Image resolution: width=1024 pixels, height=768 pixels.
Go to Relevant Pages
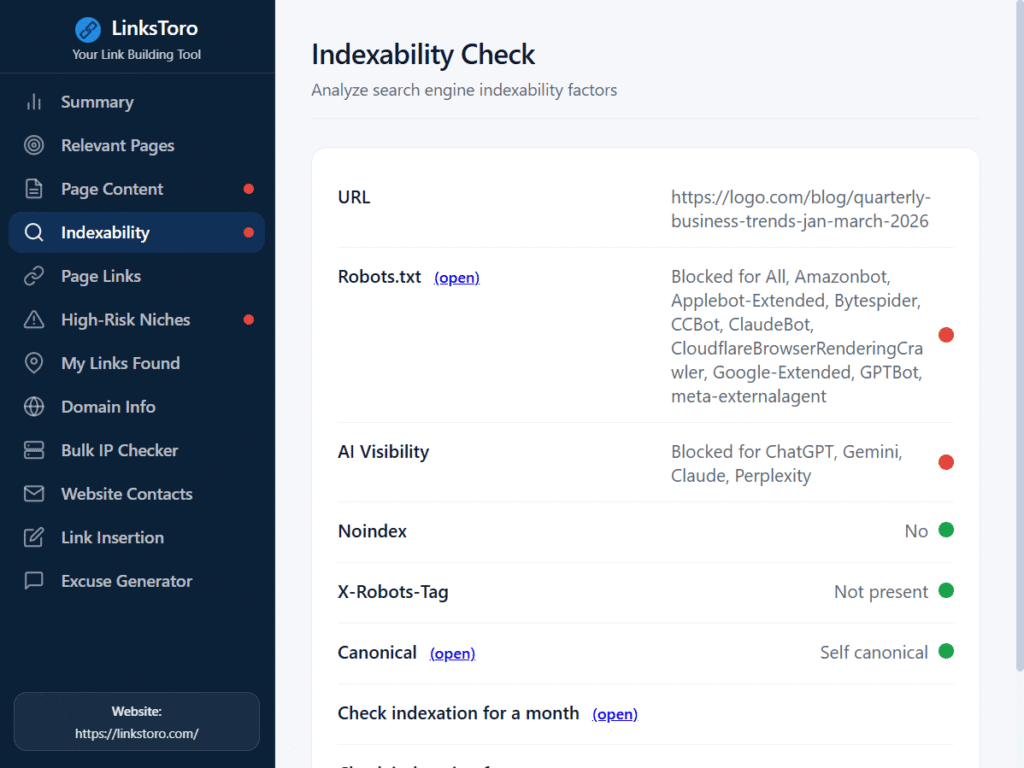pyautogui.click(x=136, y=145)
